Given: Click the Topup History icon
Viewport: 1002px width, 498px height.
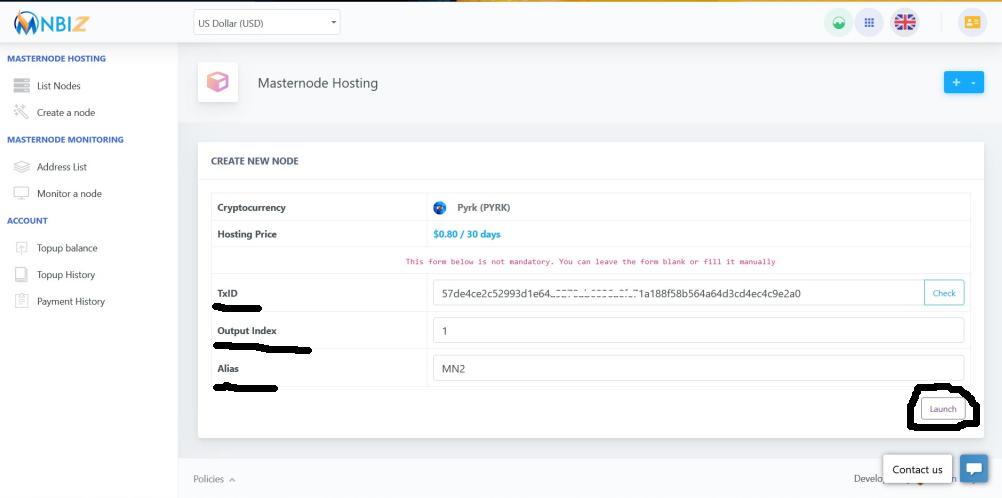Looking at the screenshot, I should [x=22, y=275].
